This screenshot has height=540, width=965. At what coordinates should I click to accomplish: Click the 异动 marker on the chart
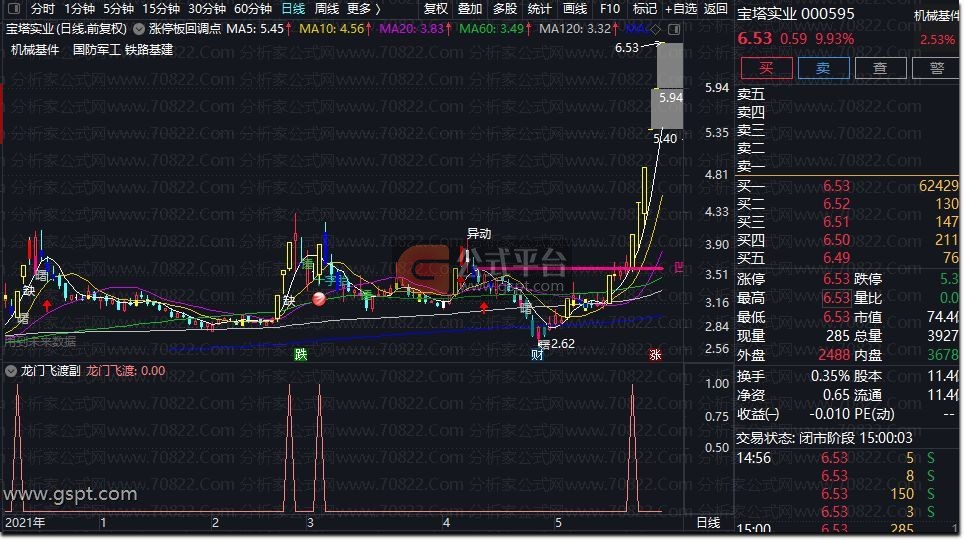pyautogui.click(x=479, y=234)
